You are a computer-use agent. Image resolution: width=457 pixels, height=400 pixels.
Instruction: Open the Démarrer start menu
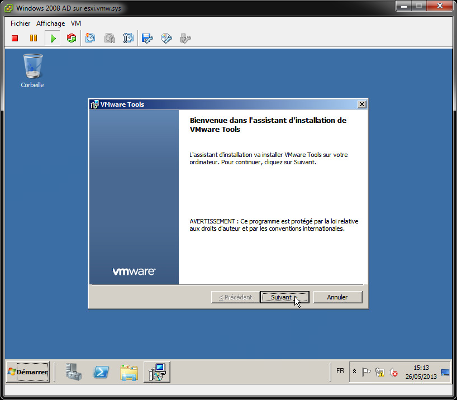pos(28,372)
